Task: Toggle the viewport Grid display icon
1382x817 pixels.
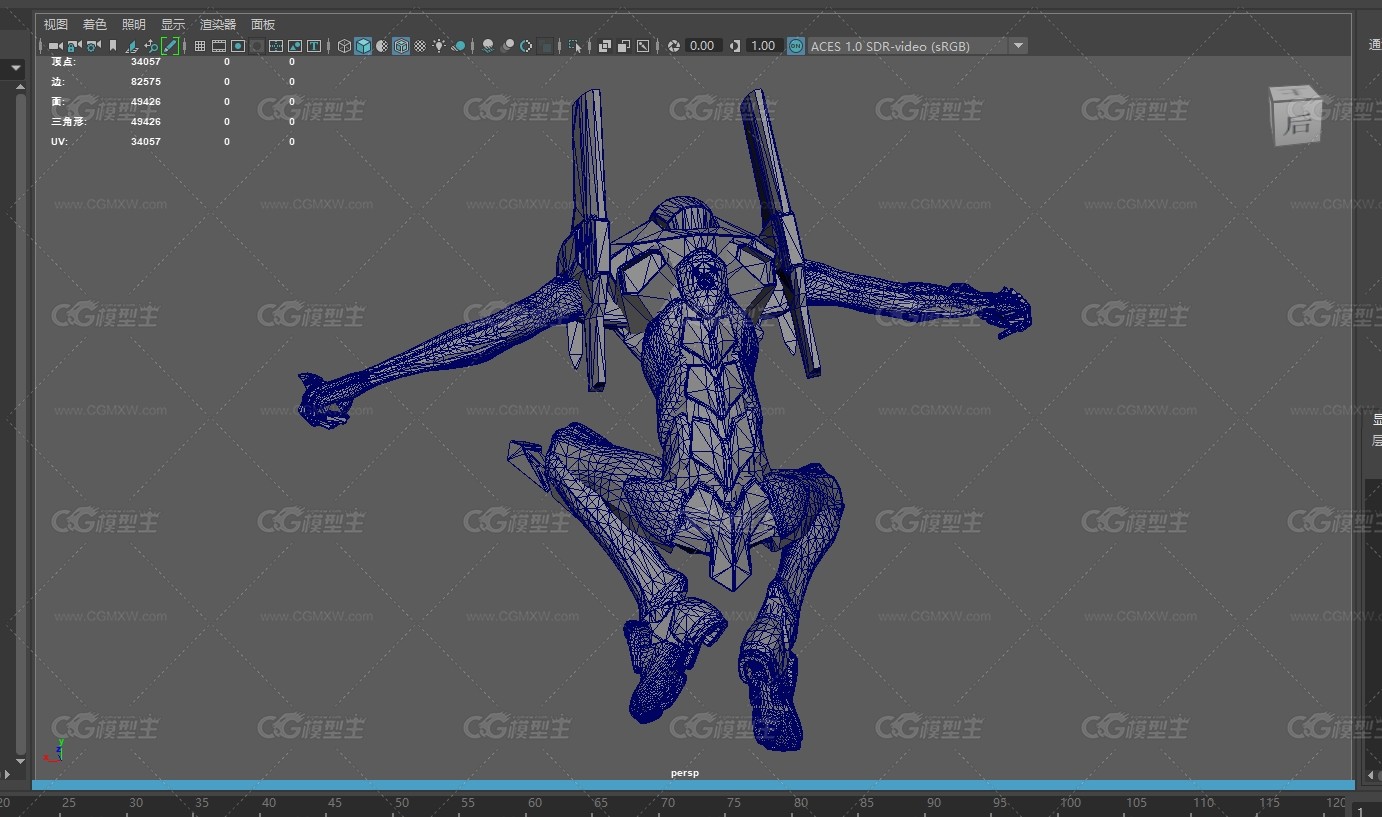Action: tap(200, 46)
